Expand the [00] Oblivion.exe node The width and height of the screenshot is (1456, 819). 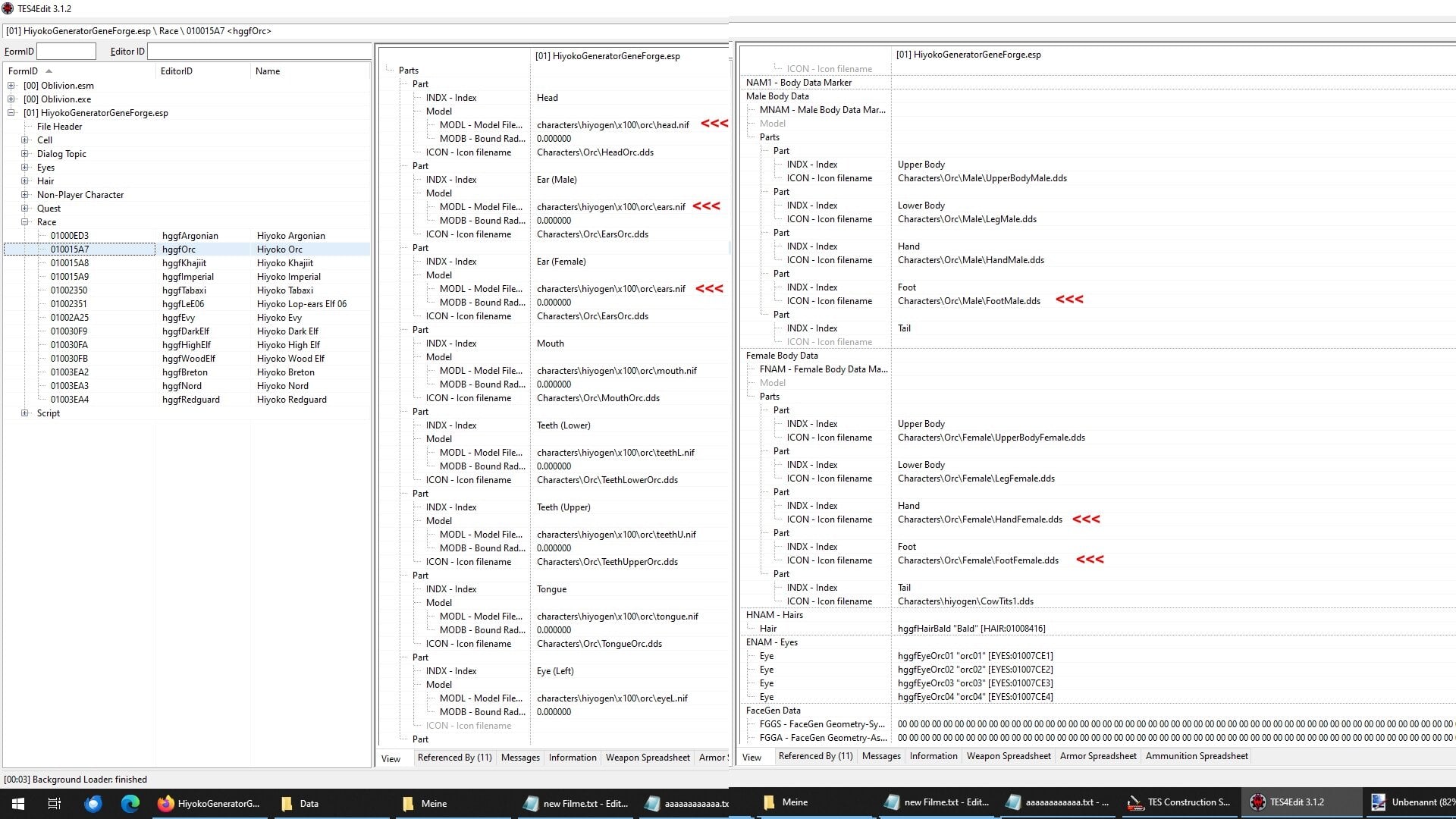(x=11, y=99)
